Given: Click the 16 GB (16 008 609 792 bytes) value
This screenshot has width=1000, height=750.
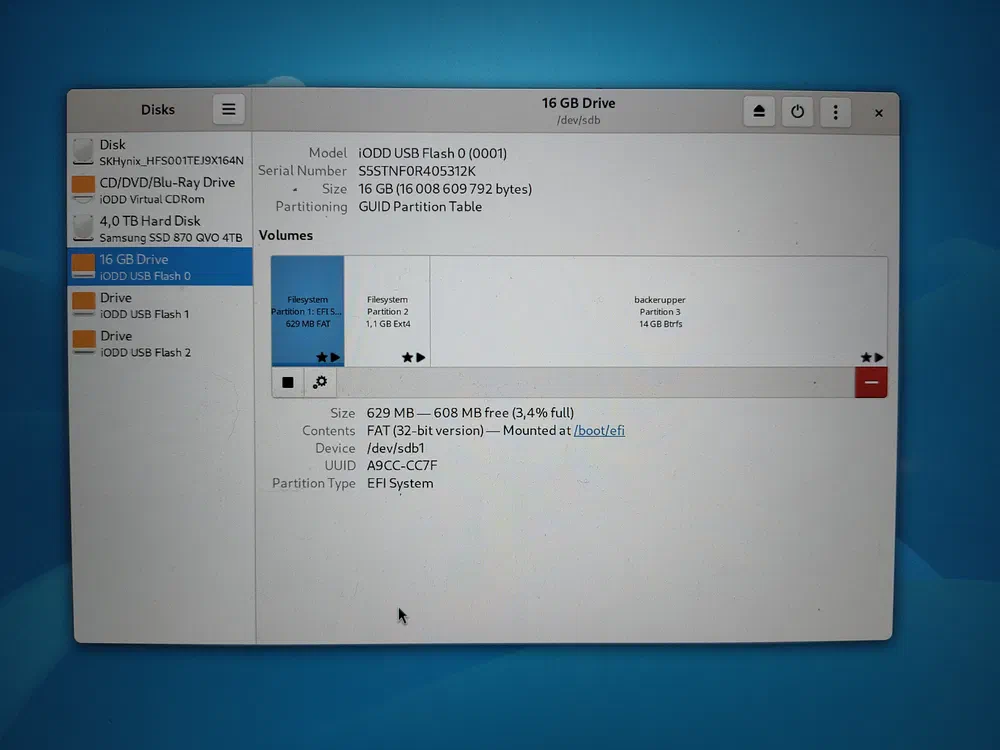Looking at the screenshot, I should [445, 189].
